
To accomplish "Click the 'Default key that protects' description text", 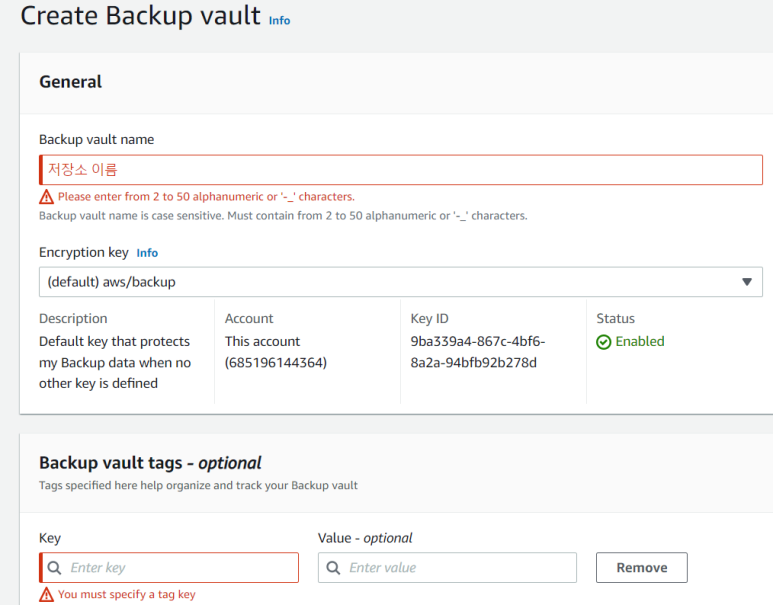I will click(x=115, y=362).
